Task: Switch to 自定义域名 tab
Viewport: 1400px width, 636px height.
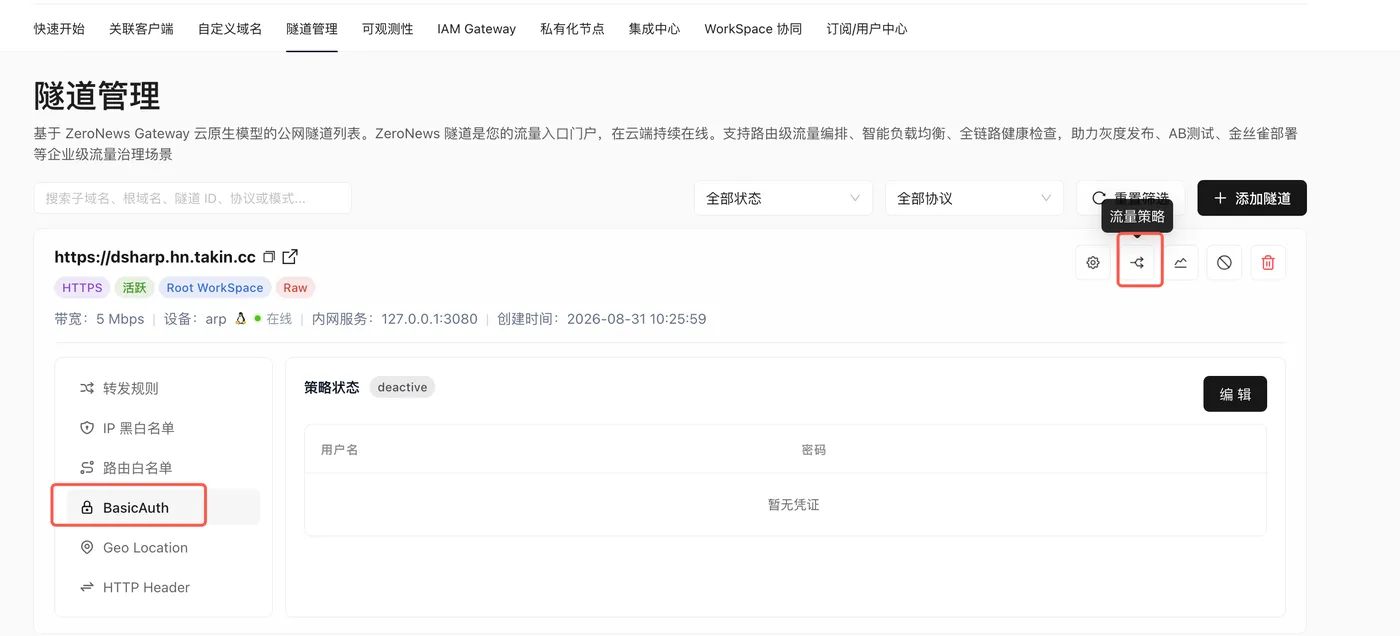Action: (230, 29)
